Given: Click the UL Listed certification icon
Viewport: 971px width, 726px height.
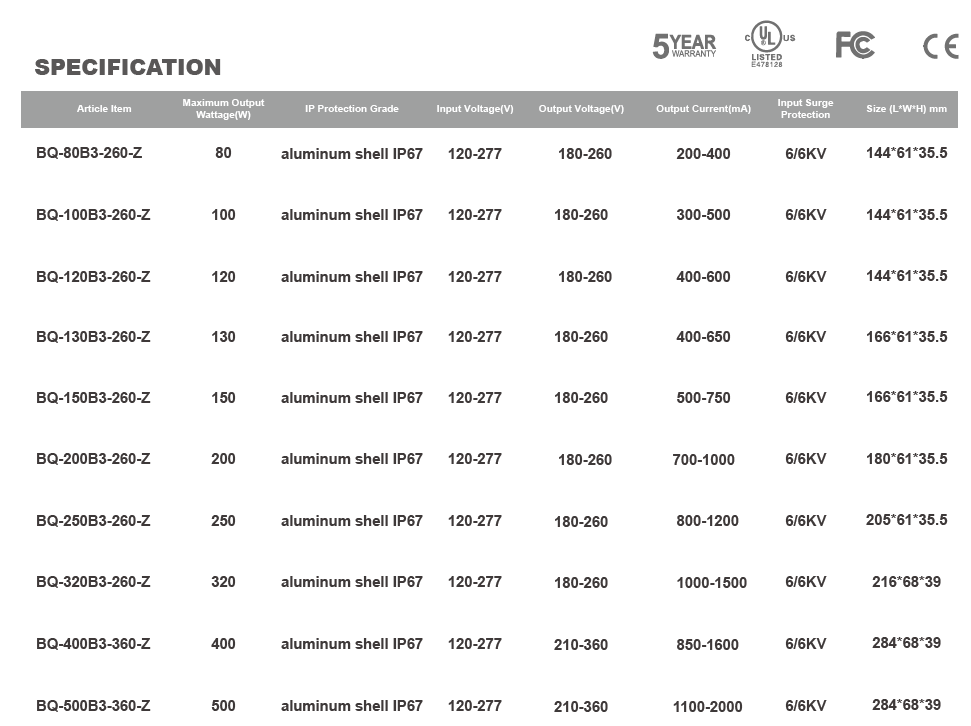Looking at the screenshot, I should click(770, 43).
